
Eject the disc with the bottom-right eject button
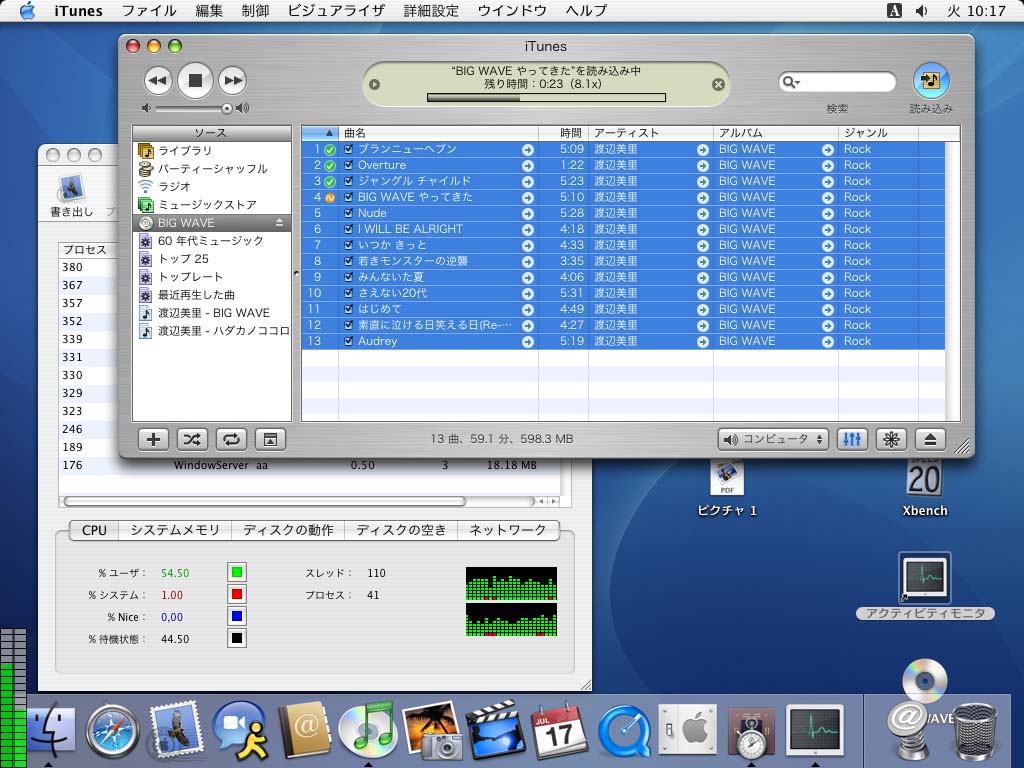point(931,440)
